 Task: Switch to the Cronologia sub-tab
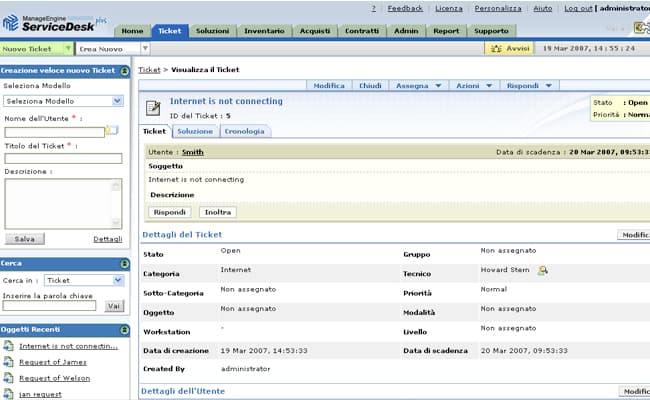click(x=245, y=131)
